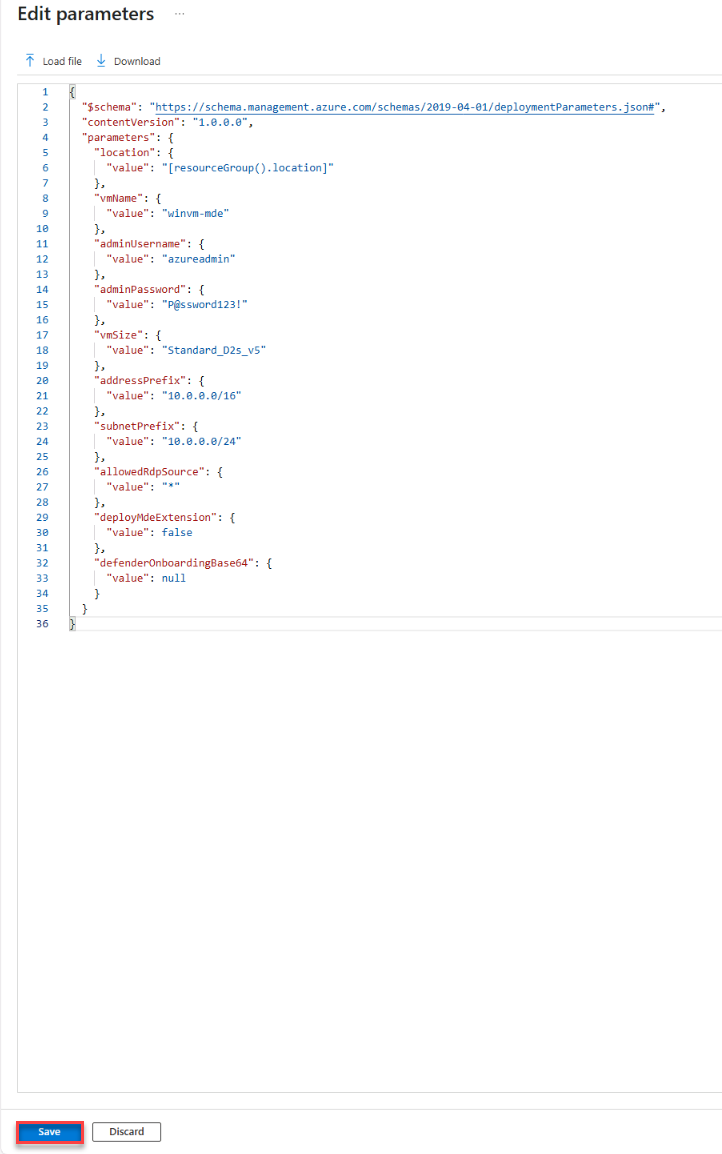Viewport: 722px width, 1154px height.
Task: Click line number 20 in the gutter
Action: pos(43,380)
